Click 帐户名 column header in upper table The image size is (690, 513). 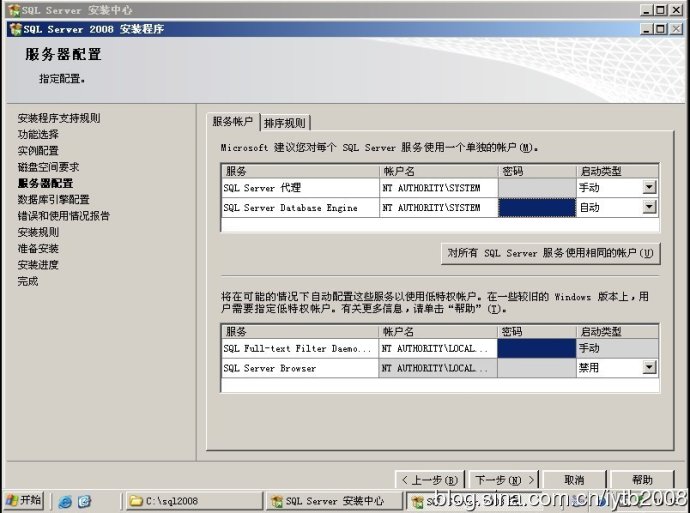point(439,171)
